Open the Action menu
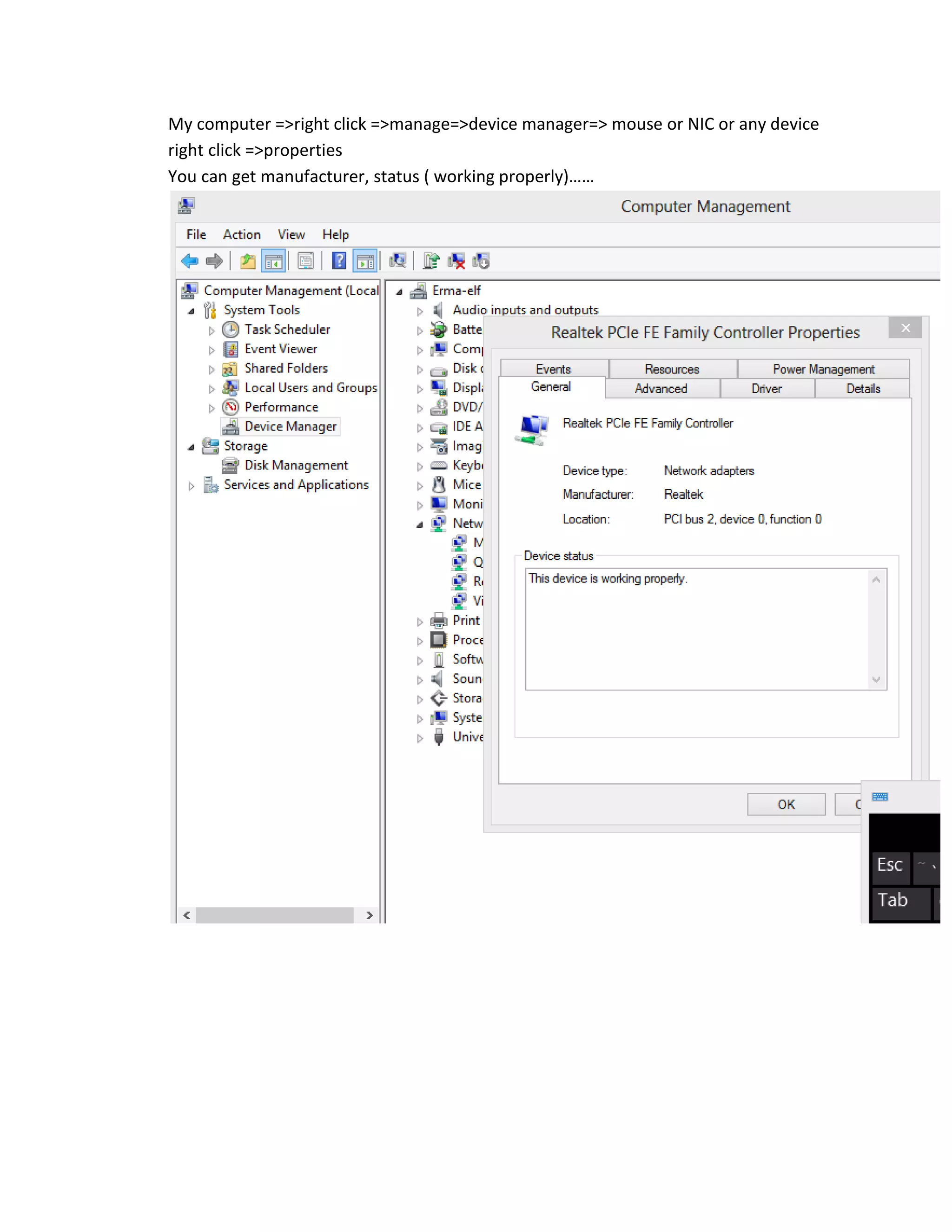This screenshot has height=1232, width=952. [x=241, y=235]
